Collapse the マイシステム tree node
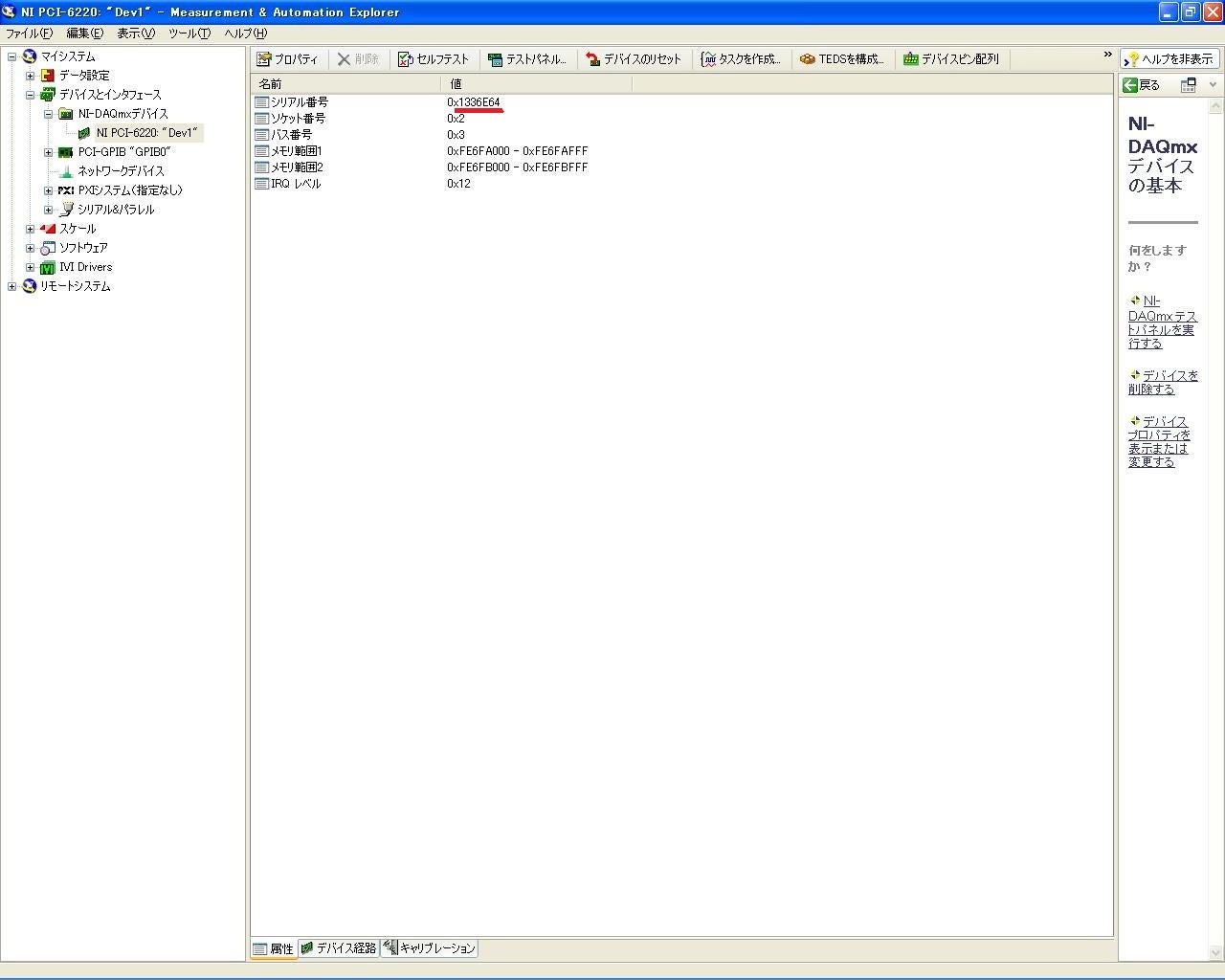Screen dimensions: 1225x980 [x=11, y=56]
